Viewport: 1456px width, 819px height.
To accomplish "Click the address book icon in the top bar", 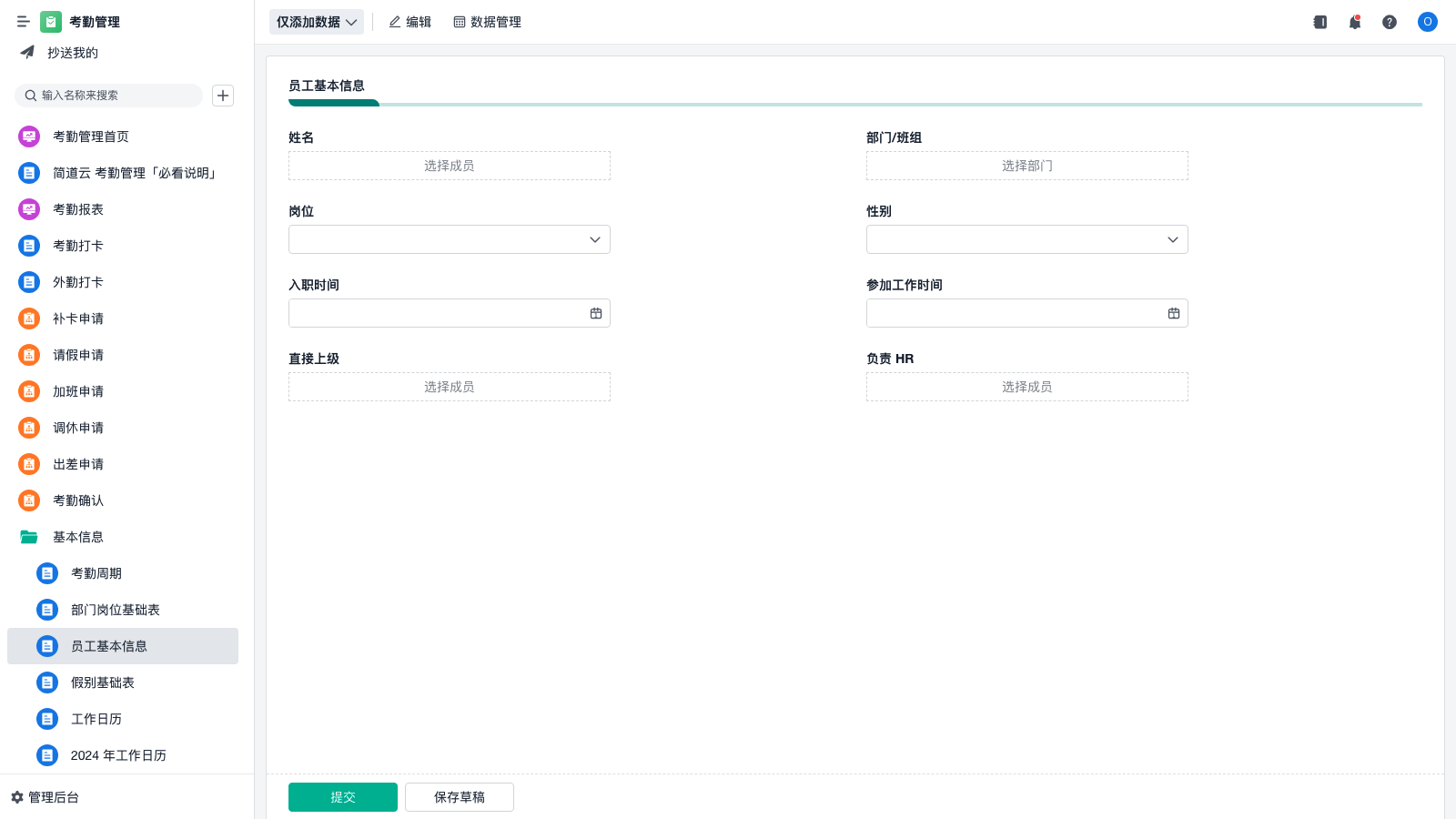I will (x=1320, y=22).
